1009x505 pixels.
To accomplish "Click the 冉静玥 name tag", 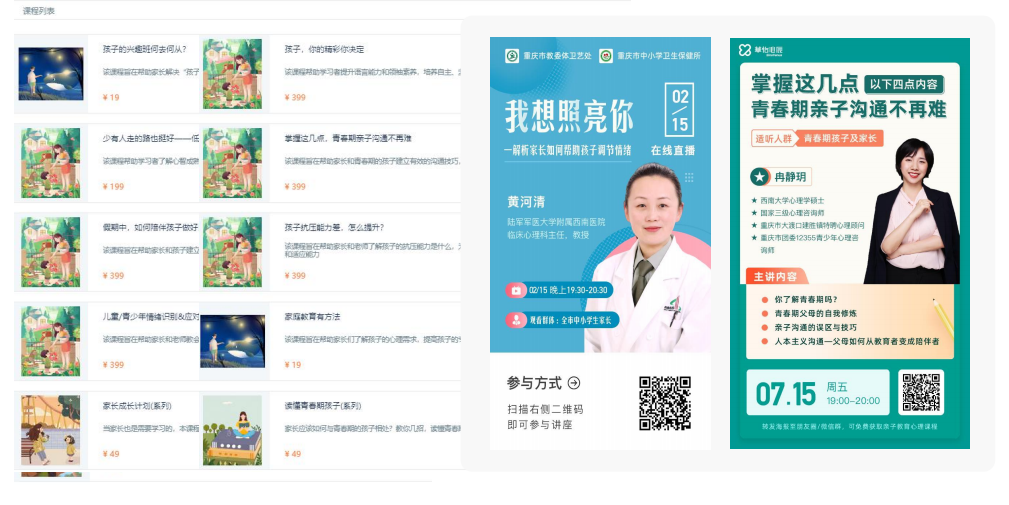I will [791, 176].
